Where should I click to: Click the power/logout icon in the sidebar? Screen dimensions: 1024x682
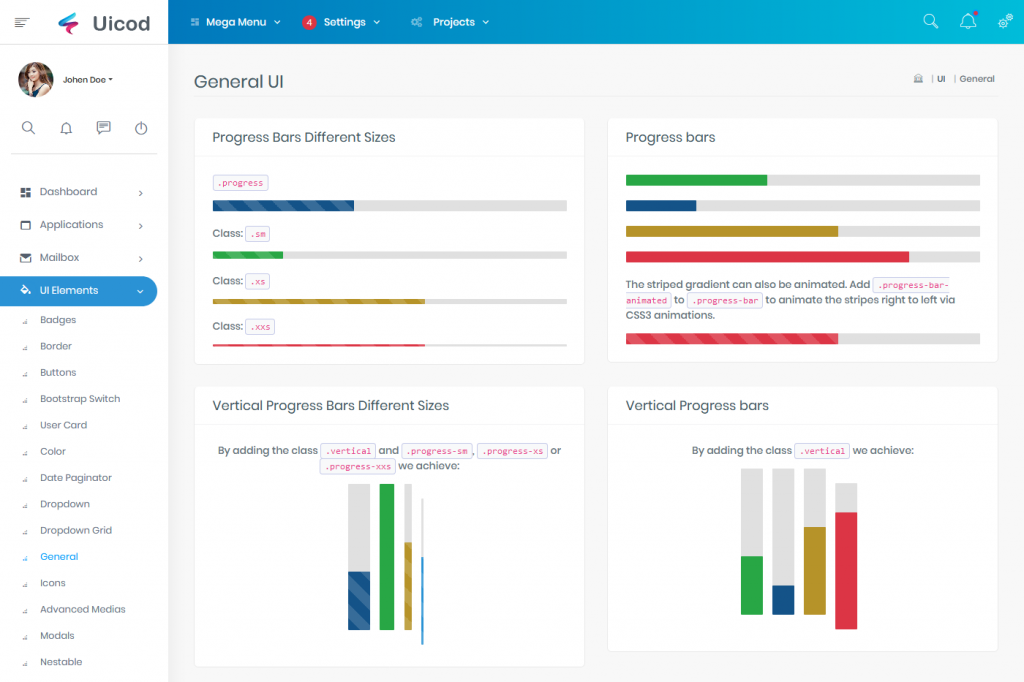coord(141,128)
